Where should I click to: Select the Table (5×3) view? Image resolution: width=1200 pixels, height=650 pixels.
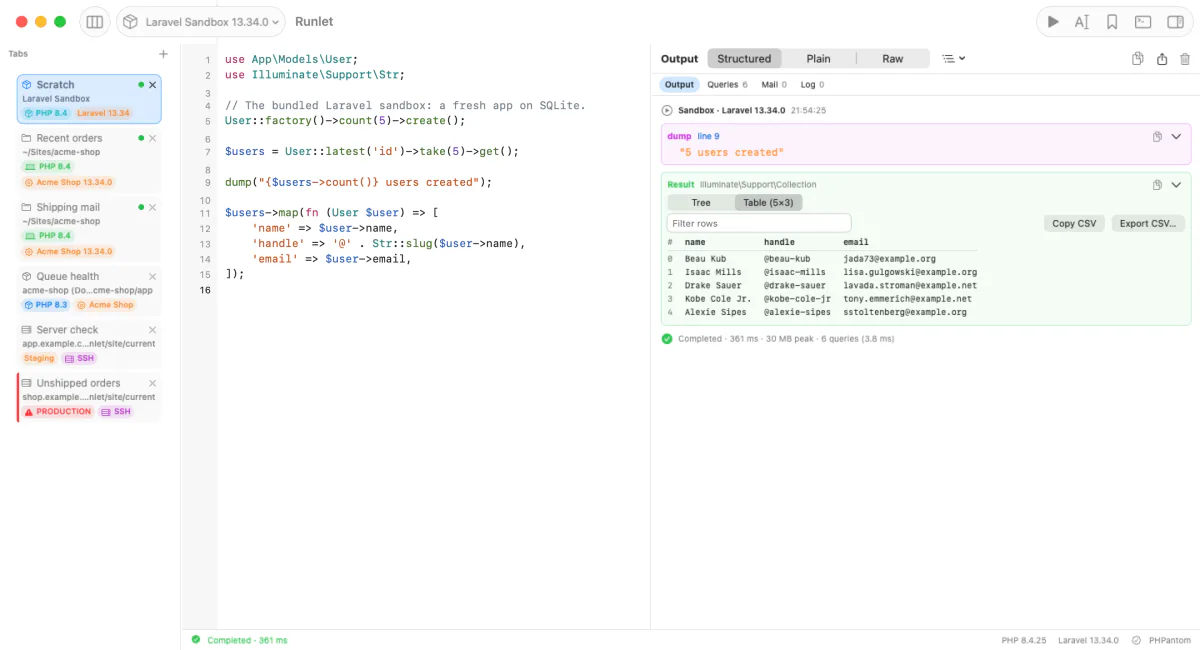(768, 203)
